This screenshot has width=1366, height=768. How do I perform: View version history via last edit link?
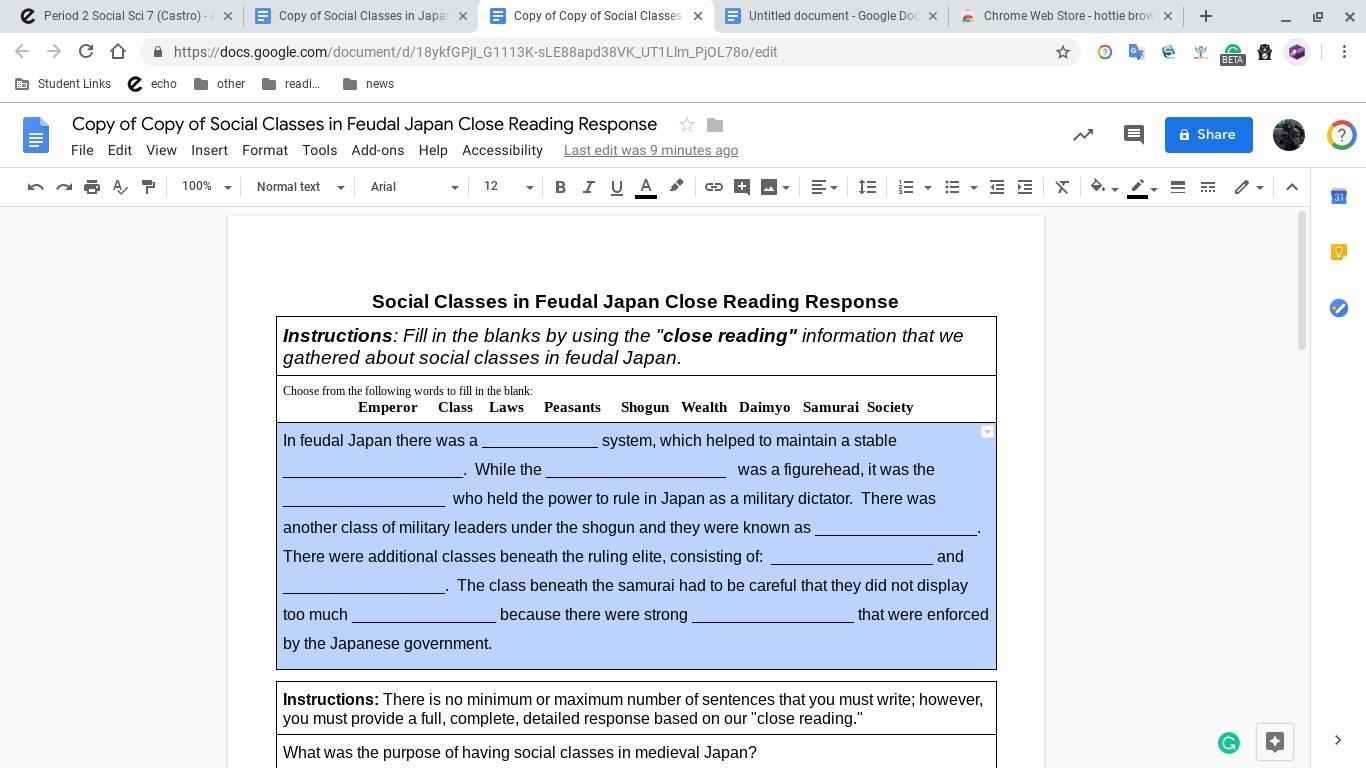(651, 150)
